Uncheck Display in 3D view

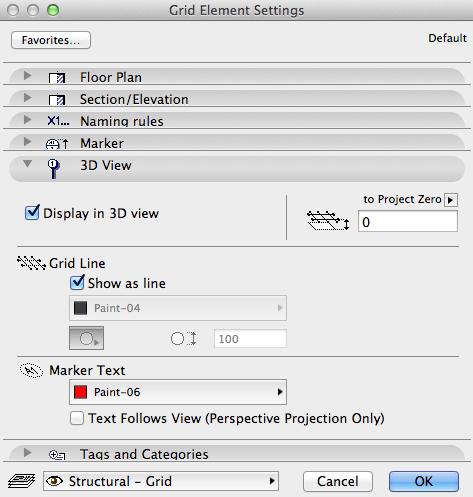(x=32, y=213)
